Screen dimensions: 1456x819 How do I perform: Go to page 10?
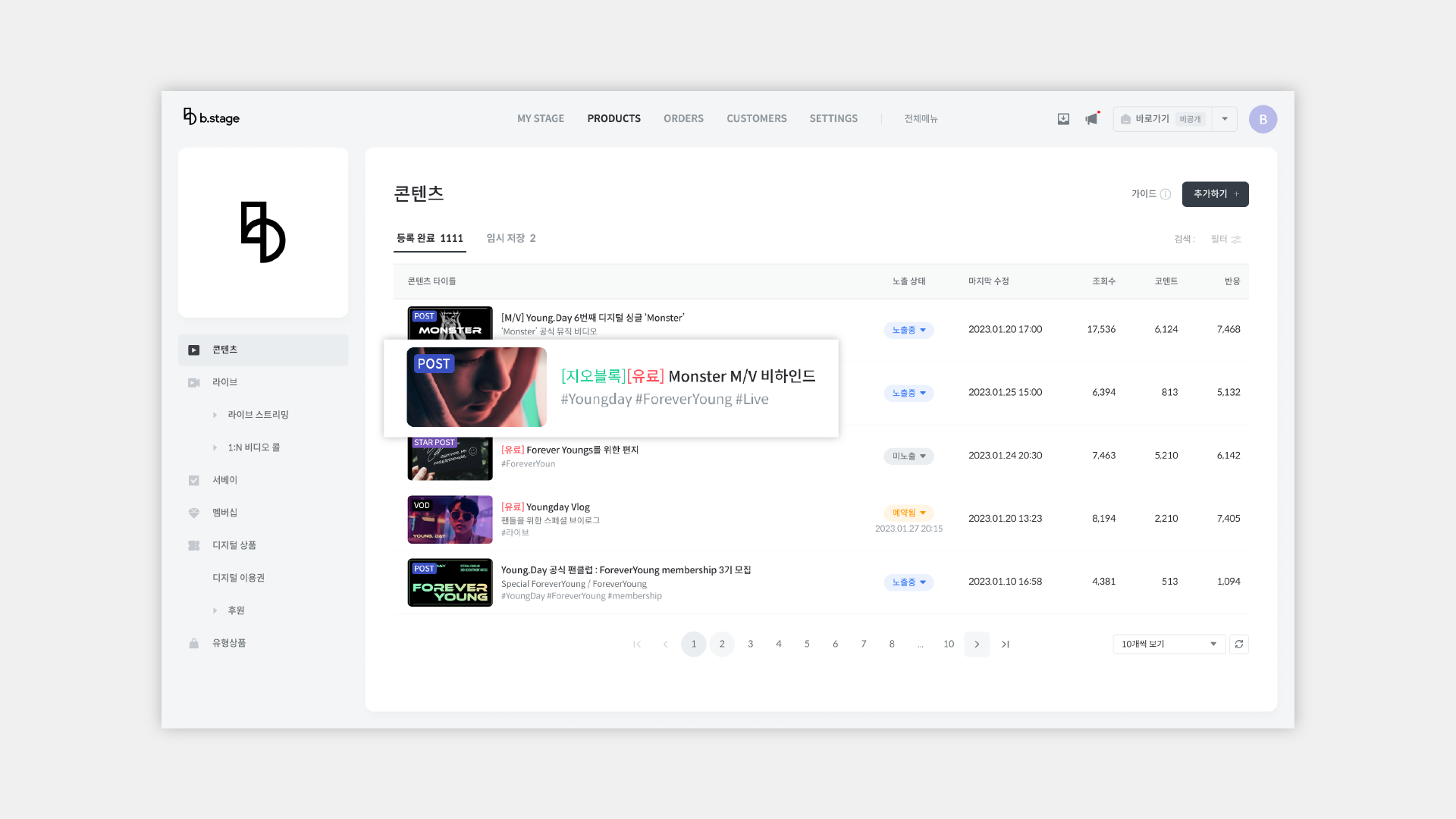tap(949, 645)
